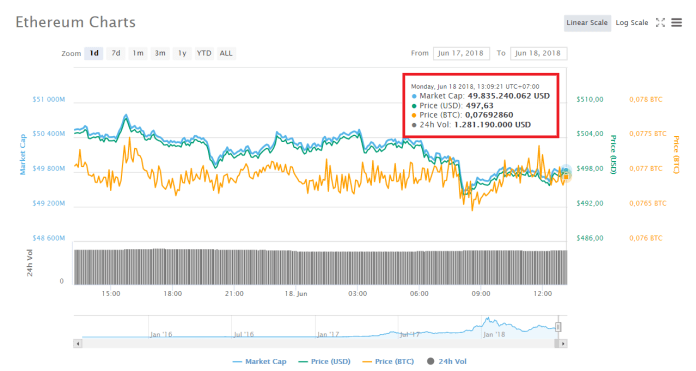Show ALL historical data range
Screen dimensions: 696x371
pos(226,53)
